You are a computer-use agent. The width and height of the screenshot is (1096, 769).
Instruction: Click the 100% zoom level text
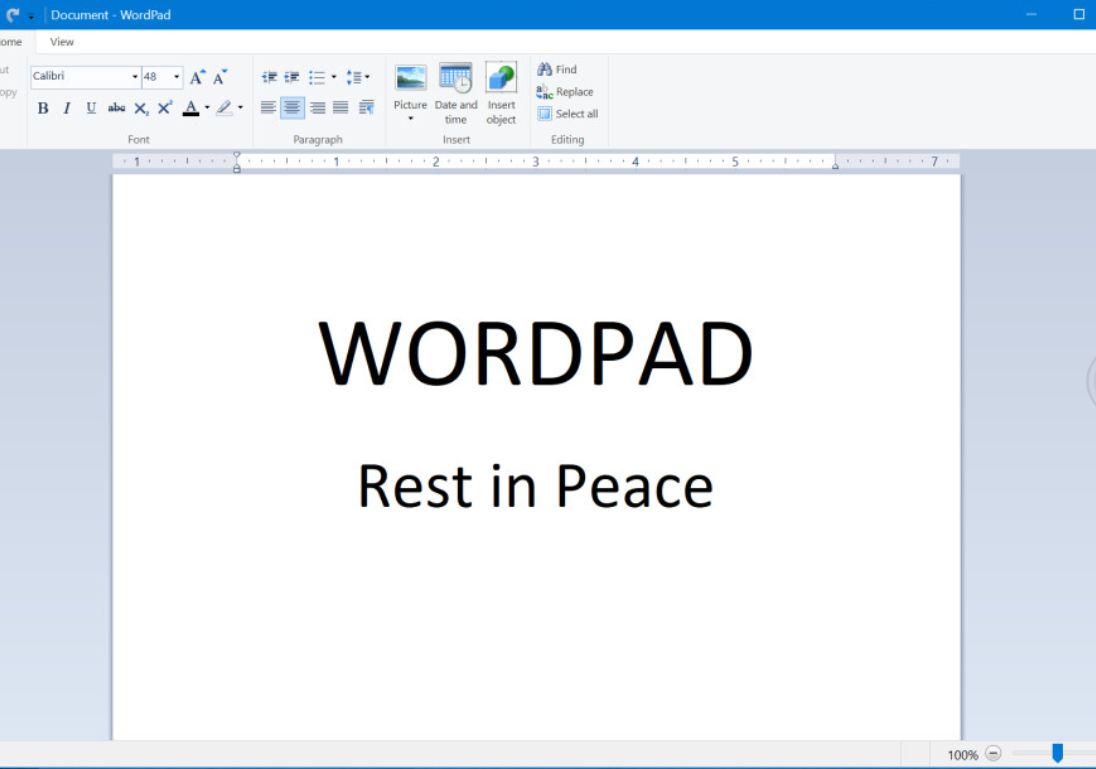point(962,755)
